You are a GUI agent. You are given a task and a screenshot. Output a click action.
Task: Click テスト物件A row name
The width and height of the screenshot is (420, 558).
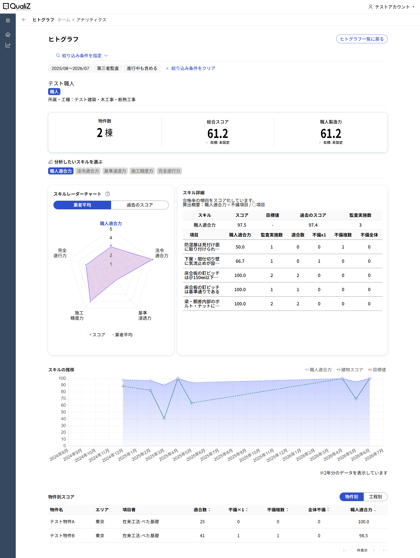[62, 522]
